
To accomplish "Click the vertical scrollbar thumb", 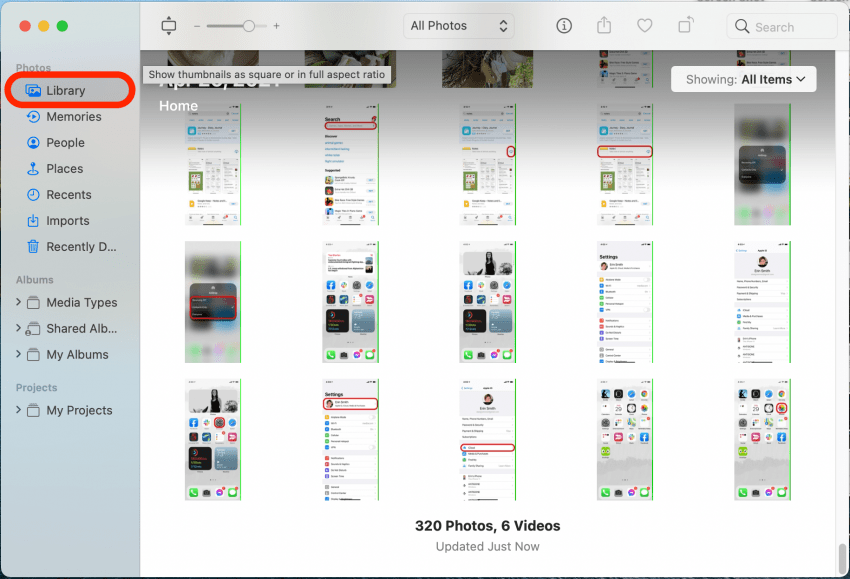I will tap(842, 557).
